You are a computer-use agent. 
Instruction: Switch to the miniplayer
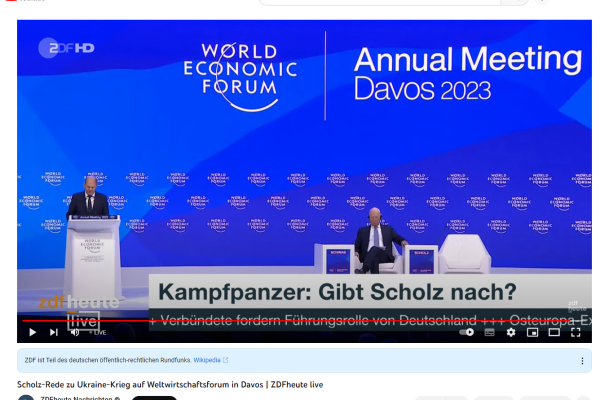532,332
